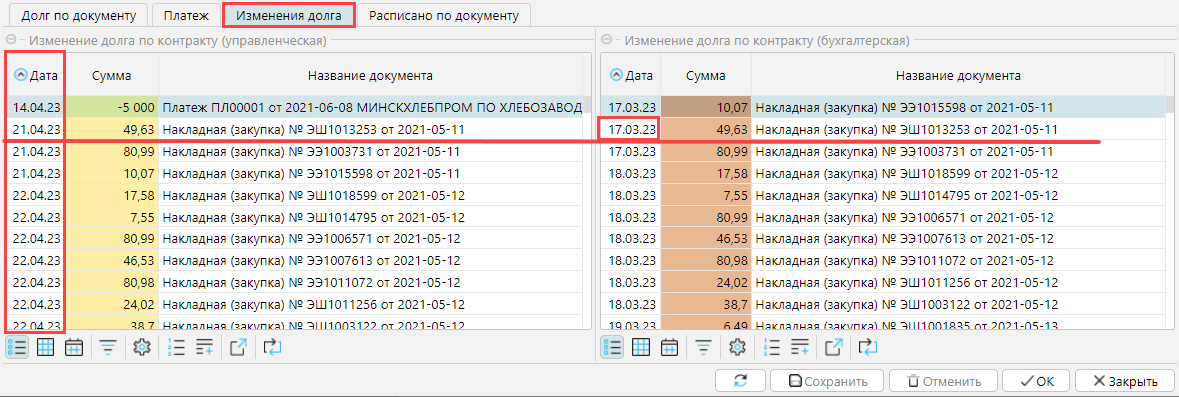This screenshot has height=397, width=1179.
Task: Collapse управленческая debt change section
Action: [x=11, y=40]
